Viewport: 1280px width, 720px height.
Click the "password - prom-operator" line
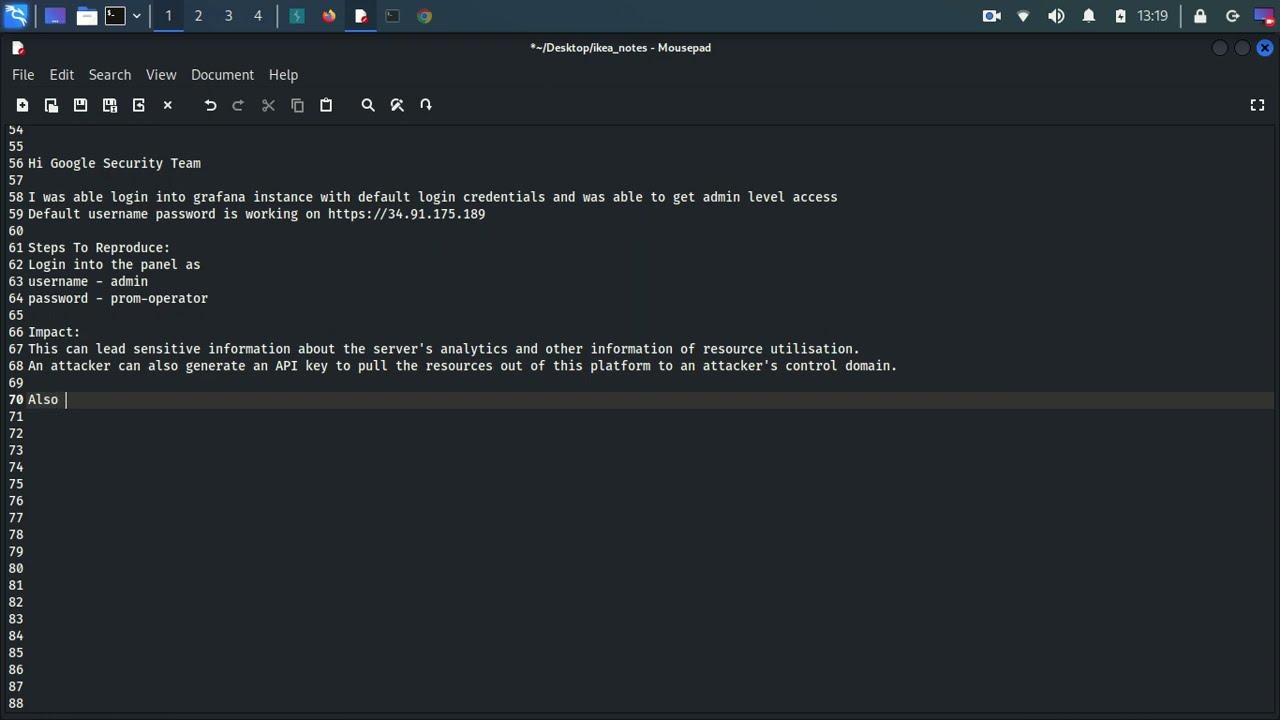coord(118,299)
